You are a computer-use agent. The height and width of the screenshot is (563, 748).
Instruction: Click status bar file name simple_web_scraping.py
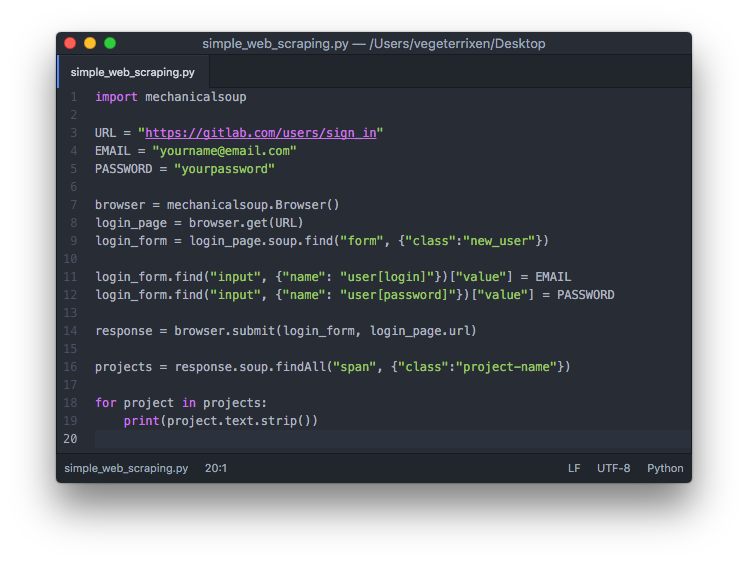pos(126,468)
